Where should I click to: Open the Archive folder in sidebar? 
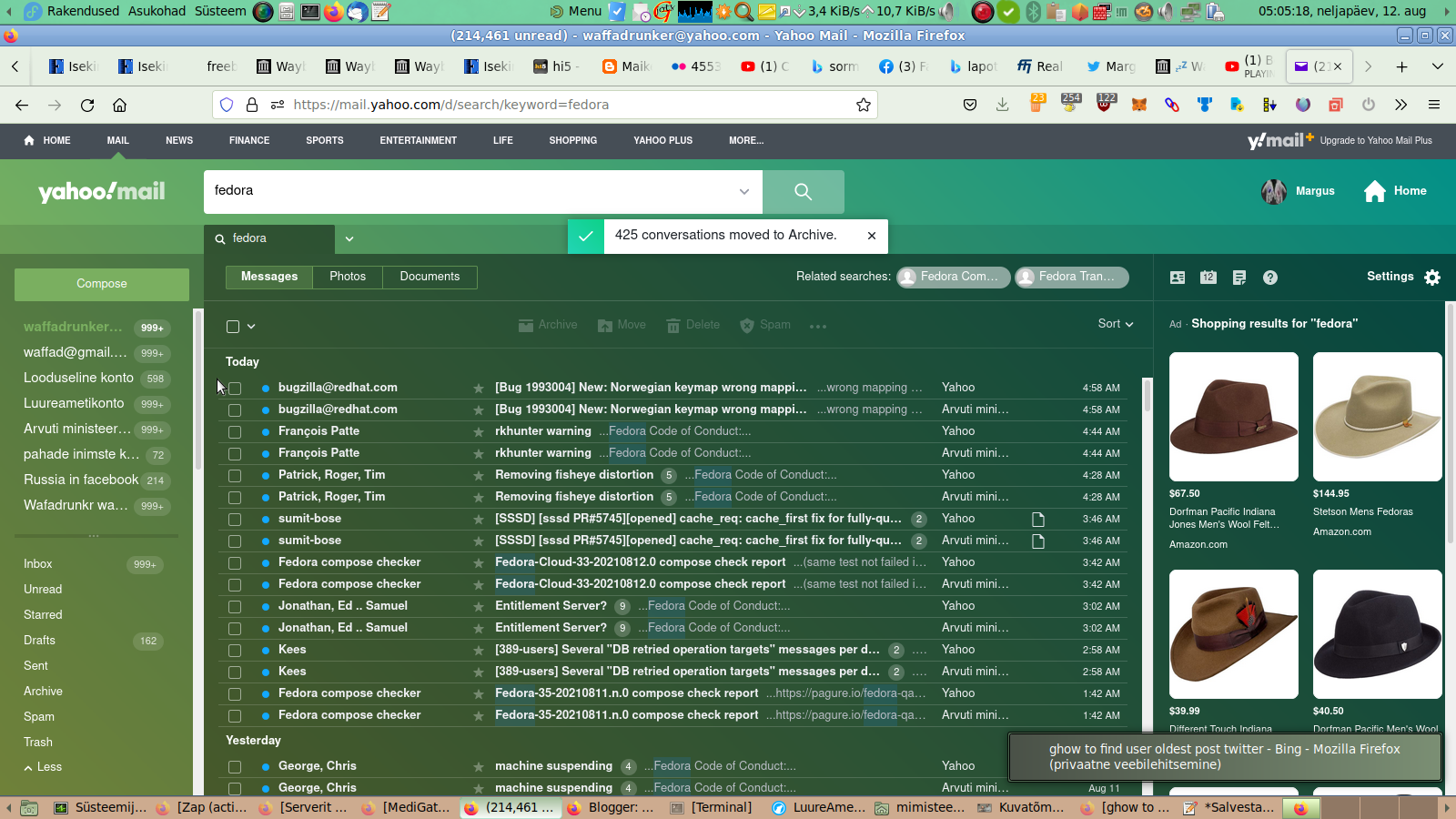(43, 692)
